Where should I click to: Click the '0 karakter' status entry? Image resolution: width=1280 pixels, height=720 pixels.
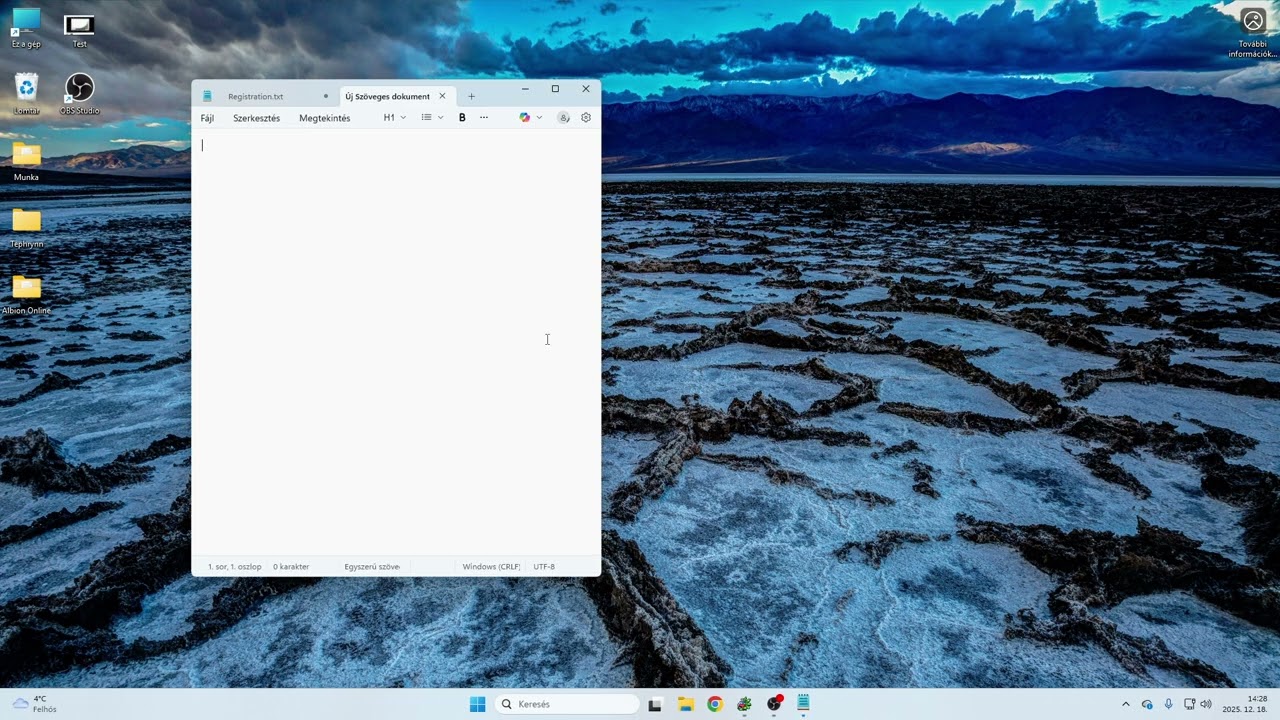tap(291, 567)
